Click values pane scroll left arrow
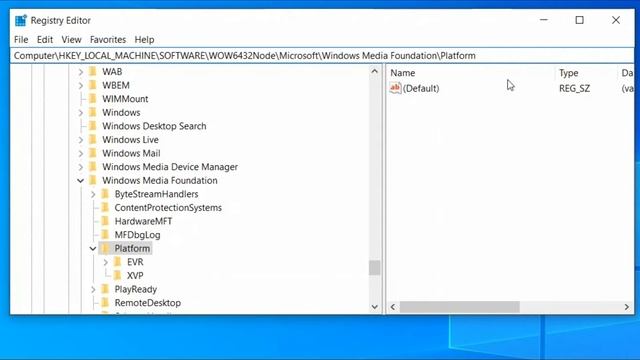Image resolution: width=640 pixels, height=360 pixels. pyautogui.click(x=393, y=307)
